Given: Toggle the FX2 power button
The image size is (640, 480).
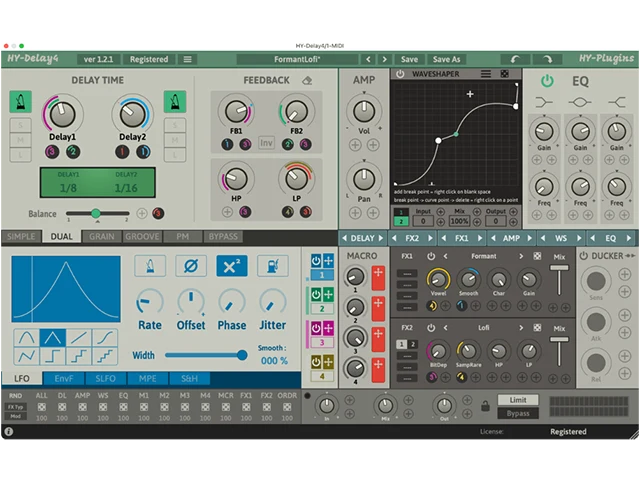Looking at the screenshot, I should 431,328.
